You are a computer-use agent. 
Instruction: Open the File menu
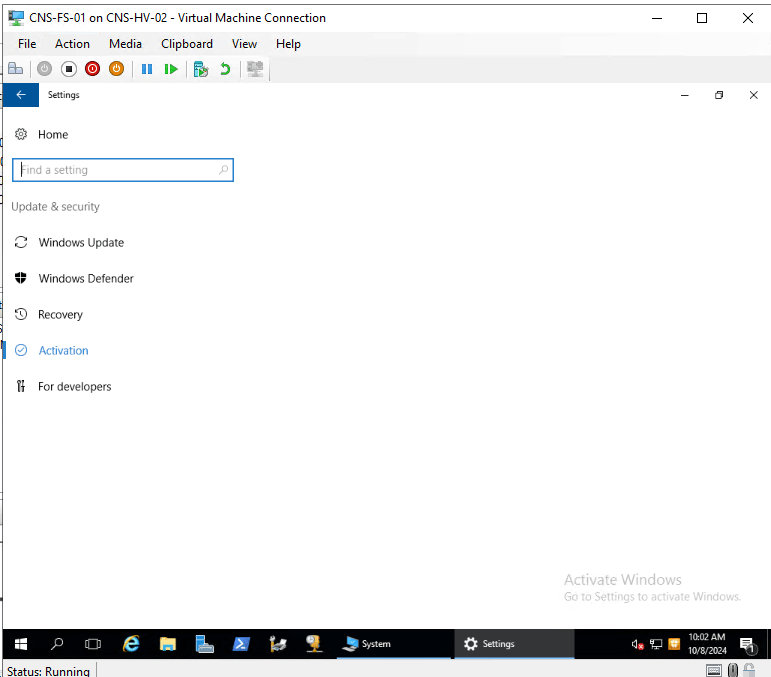[27, 44]
